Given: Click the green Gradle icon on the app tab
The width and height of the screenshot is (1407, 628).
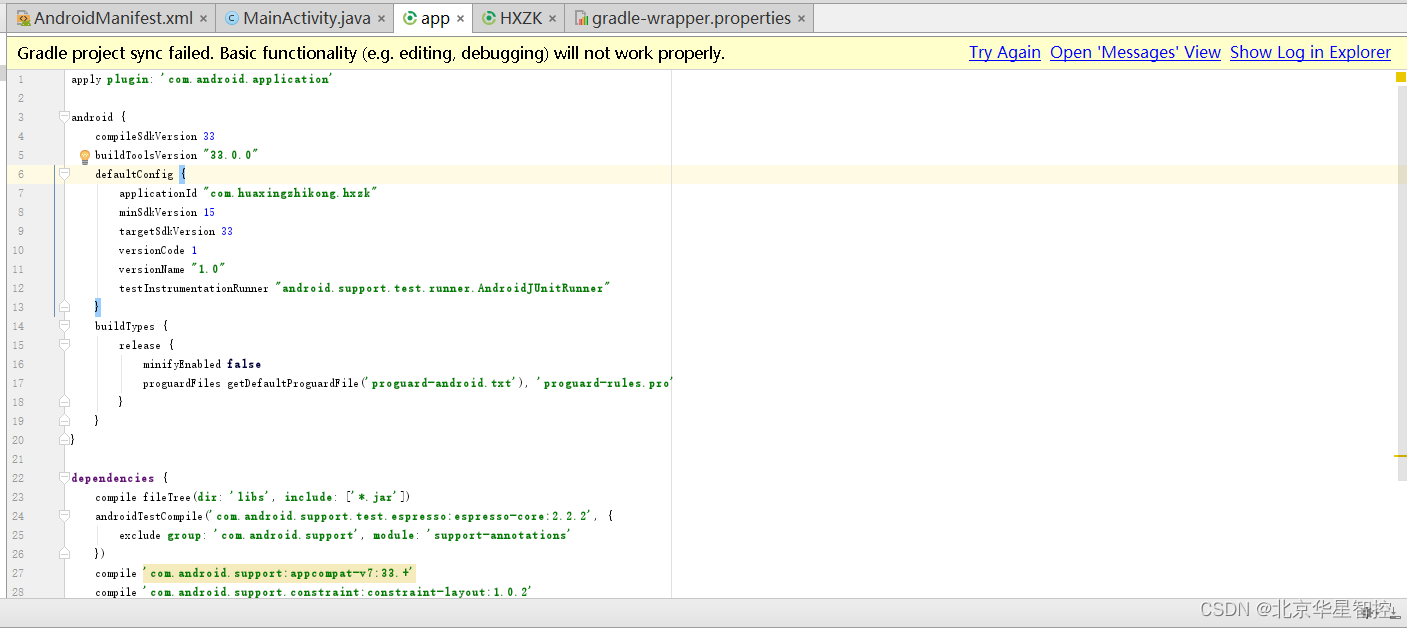Looking at the screenshot, I should 412,17.
